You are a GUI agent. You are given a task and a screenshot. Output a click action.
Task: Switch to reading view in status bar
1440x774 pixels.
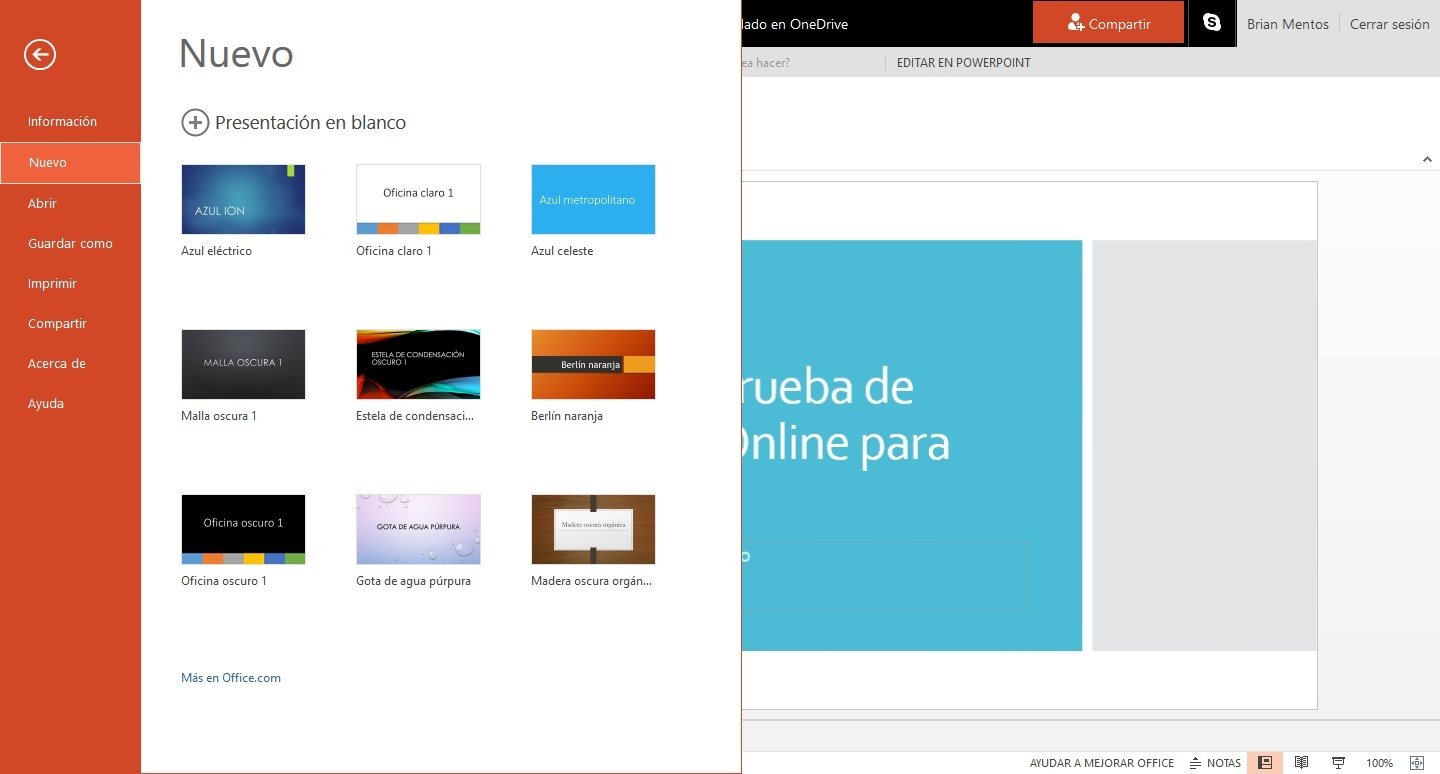click(x=1301, y=763)
